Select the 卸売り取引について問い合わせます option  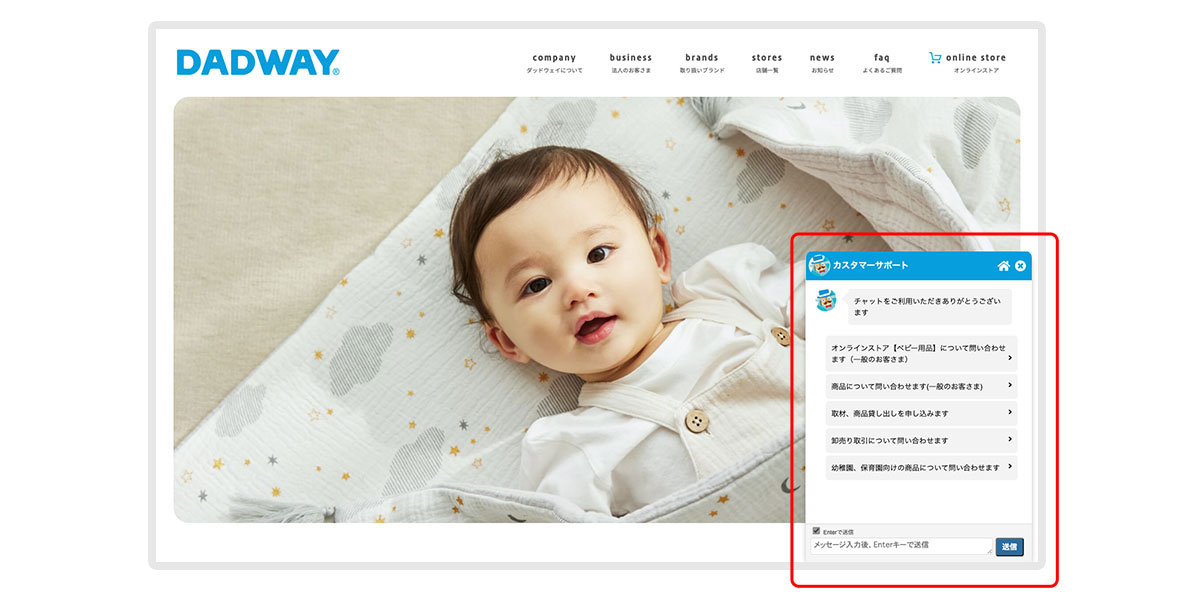(x=921, y=440)
